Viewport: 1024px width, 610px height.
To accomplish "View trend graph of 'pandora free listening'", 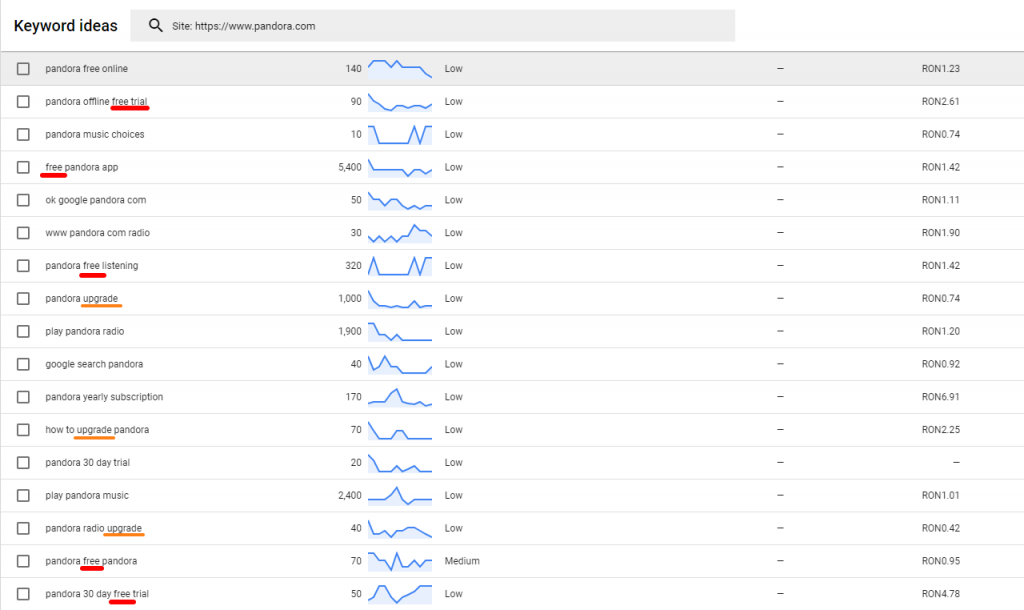I will tap(400, 266).
